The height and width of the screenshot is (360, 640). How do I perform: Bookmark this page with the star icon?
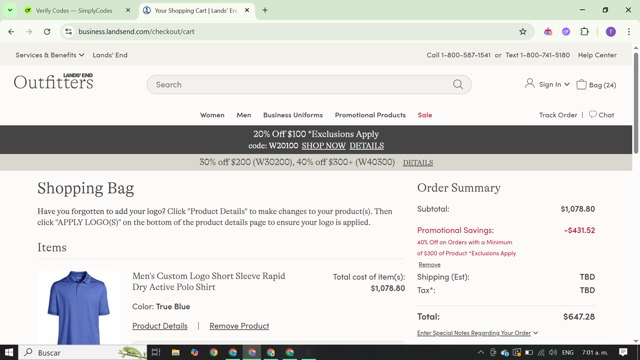point(522,31)
